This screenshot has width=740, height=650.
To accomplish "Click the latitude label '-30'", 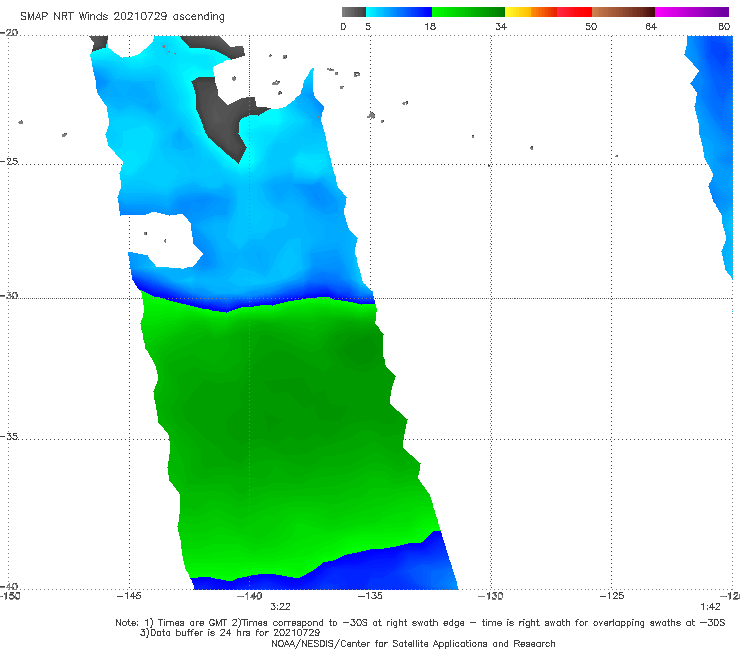I will 9,295.
